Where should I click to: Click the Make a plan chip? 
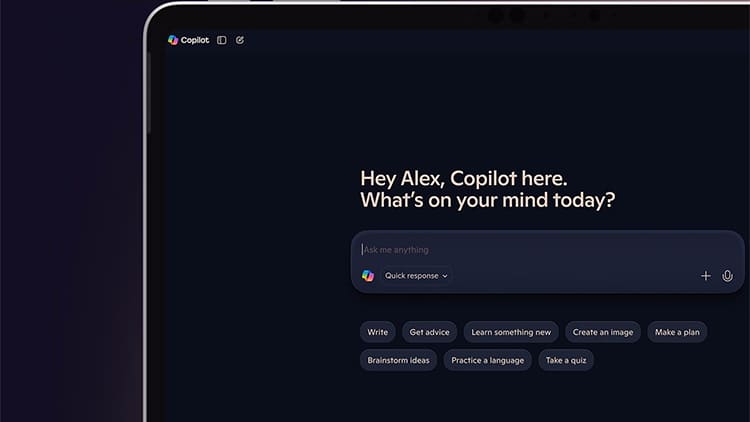pos(677,332)
